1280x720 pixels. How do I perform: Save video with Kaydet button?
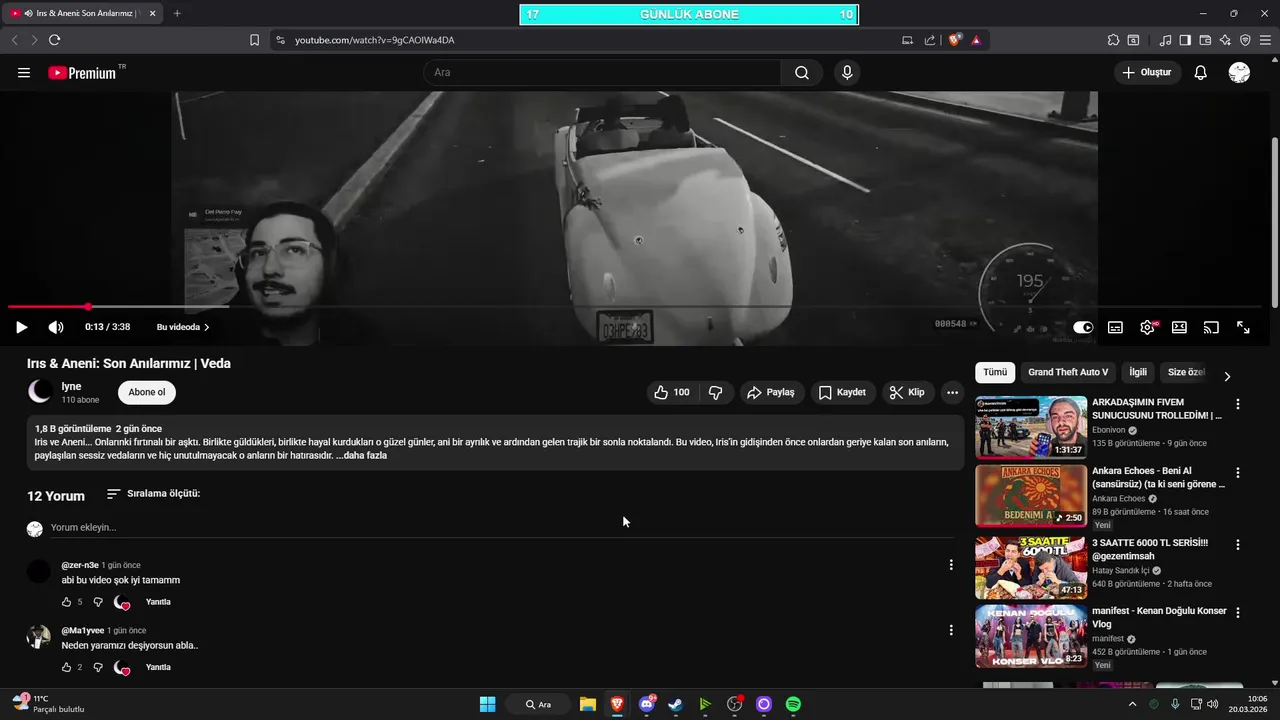[842, 393]
